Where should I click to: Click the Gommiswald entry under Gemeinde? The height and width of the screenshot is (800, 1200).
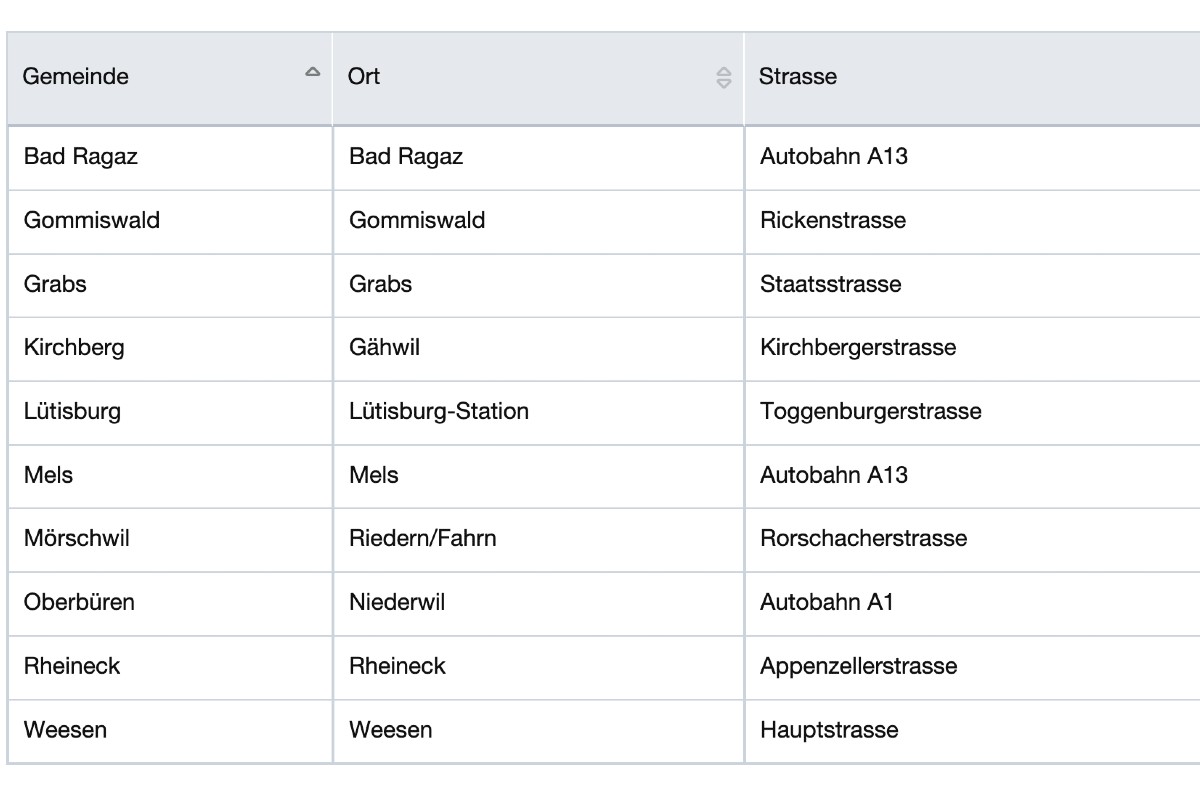coord(92,221)
